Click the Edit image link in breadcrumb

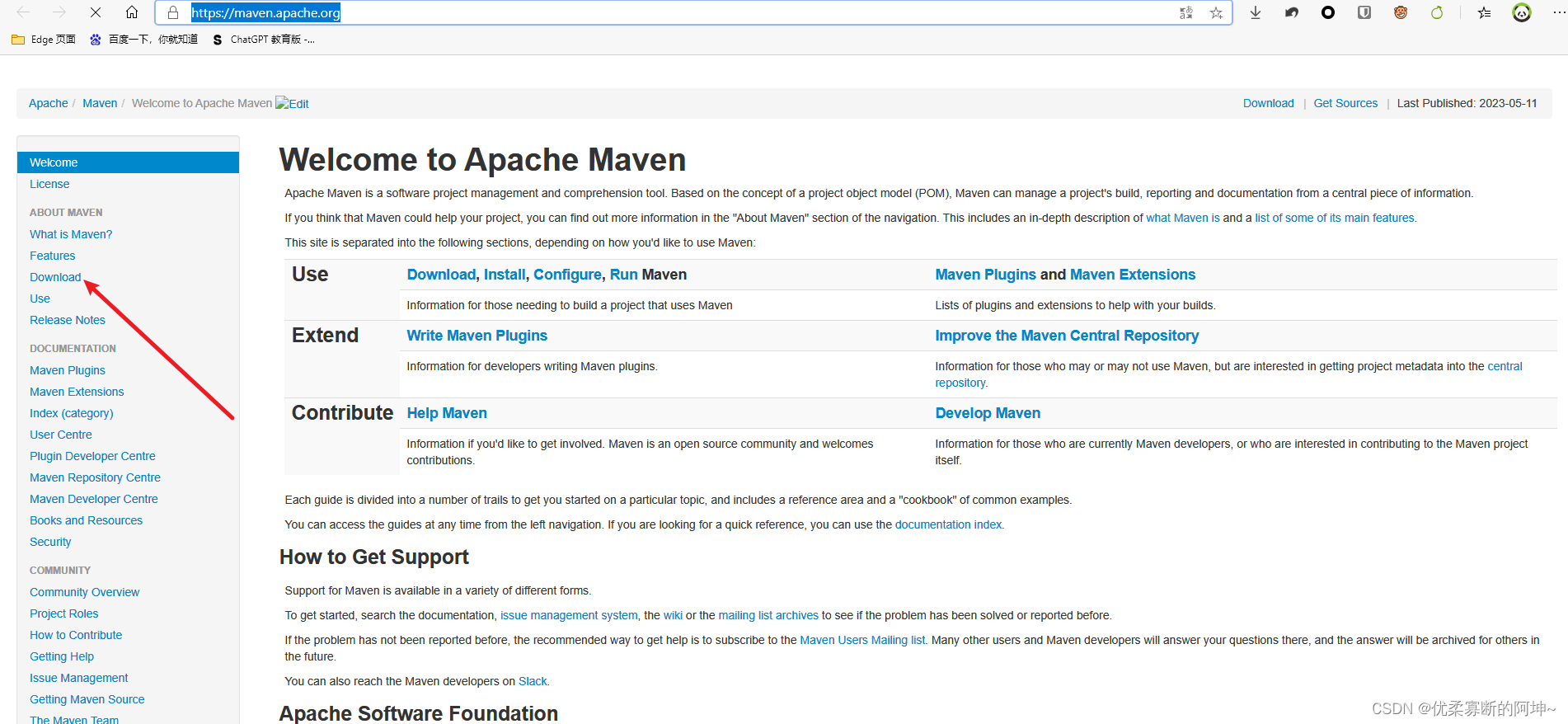292,103
